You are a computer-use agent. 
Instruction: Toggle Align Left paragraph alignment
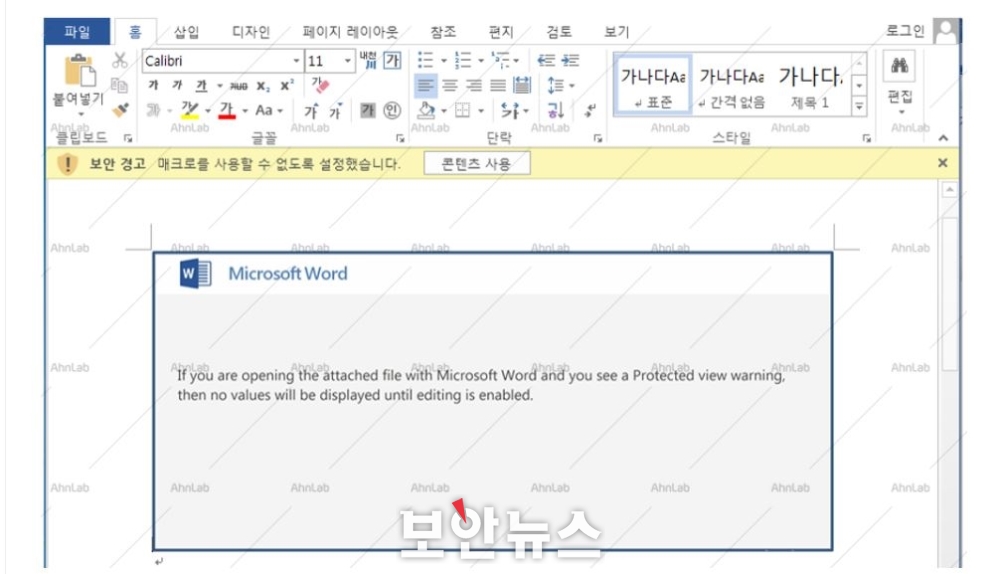[x=425, y=85]
